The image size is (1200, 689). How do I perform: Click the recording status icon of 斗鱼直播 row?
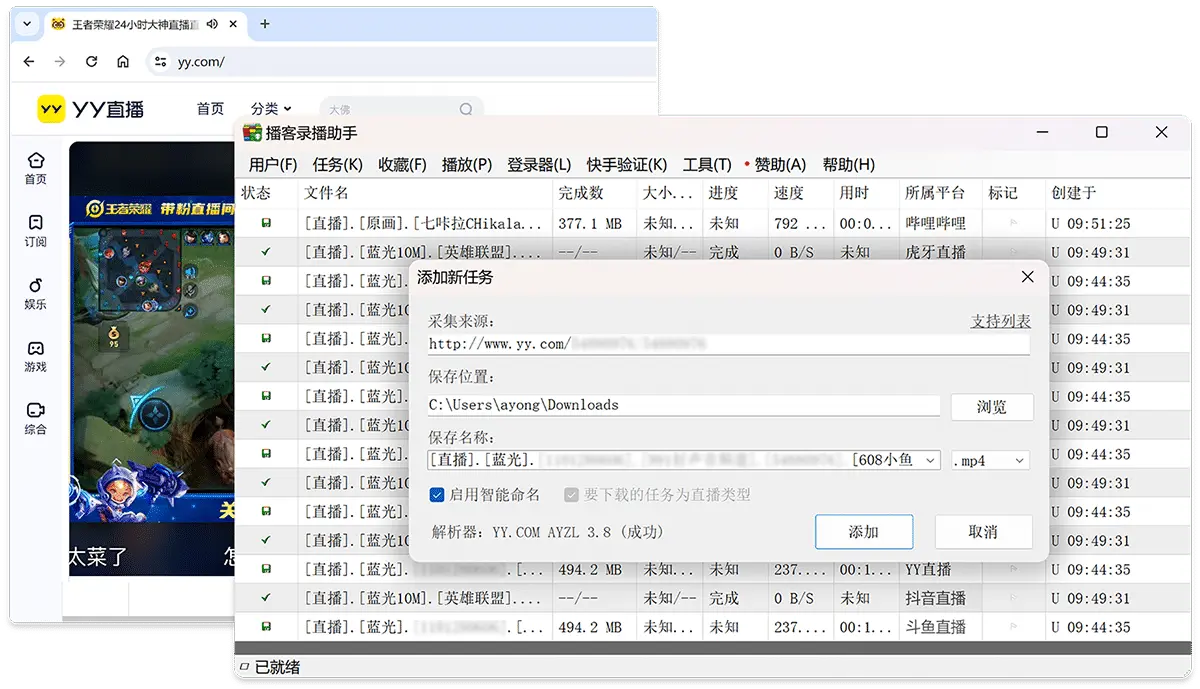(266, 627)
